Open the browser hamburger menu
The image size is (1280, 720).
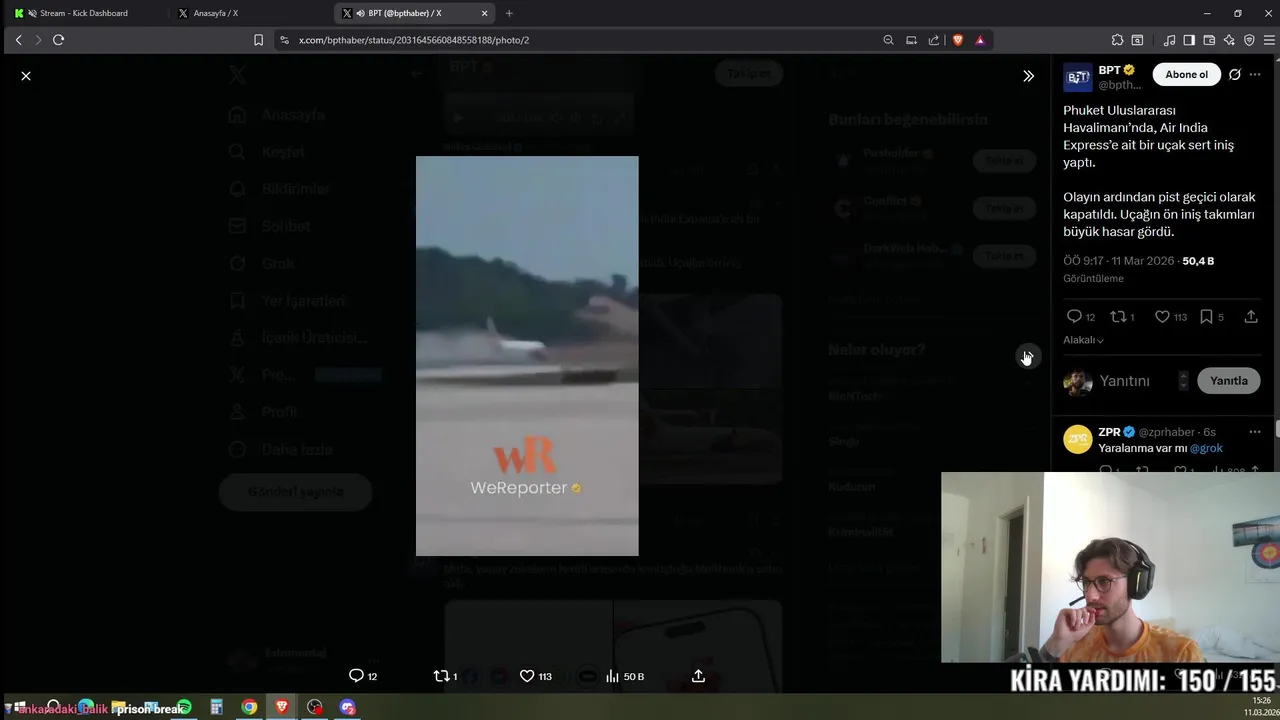point(1268,40)
